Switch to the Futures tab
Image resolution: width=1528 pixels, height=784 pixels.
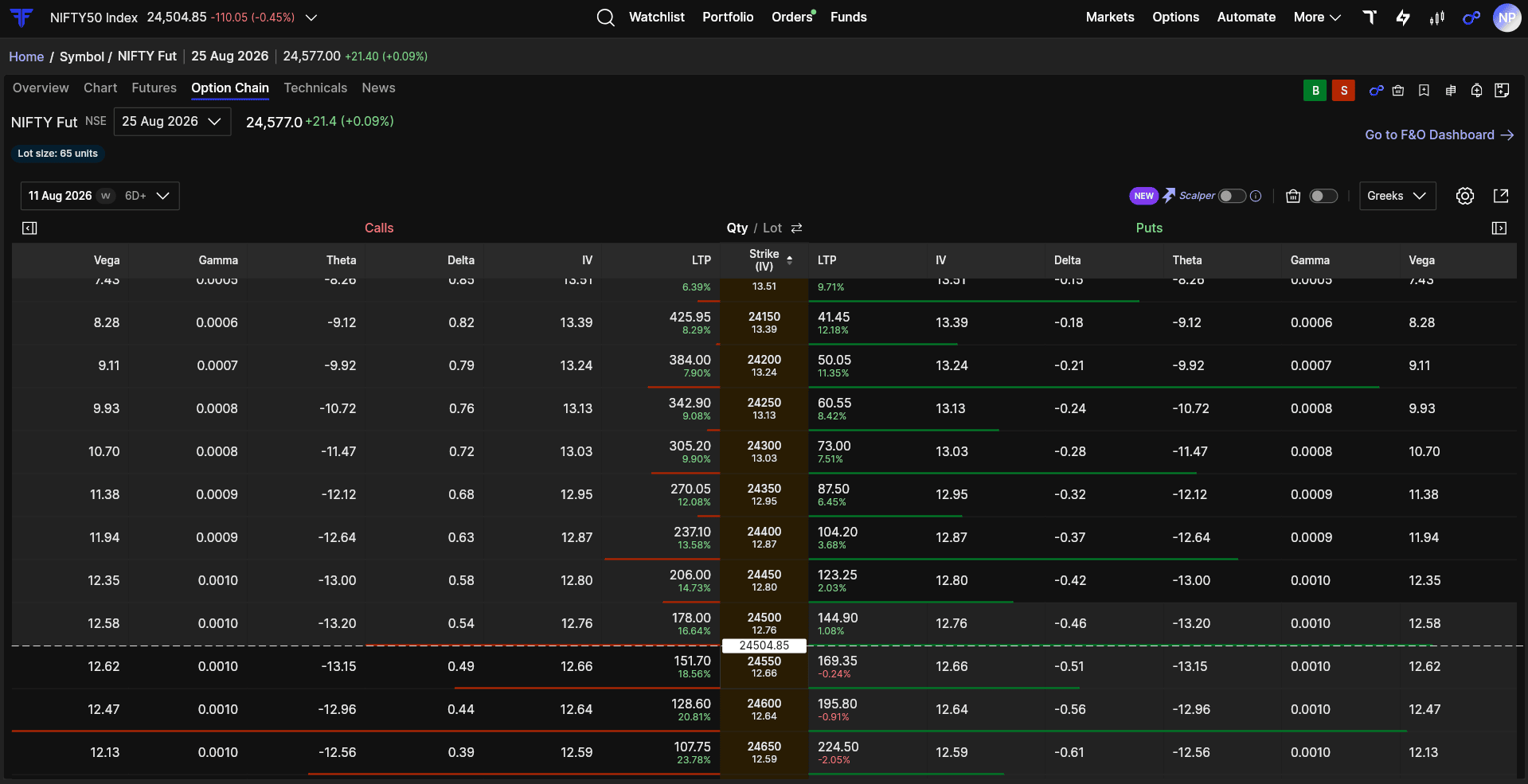click(x=154, y=88)
